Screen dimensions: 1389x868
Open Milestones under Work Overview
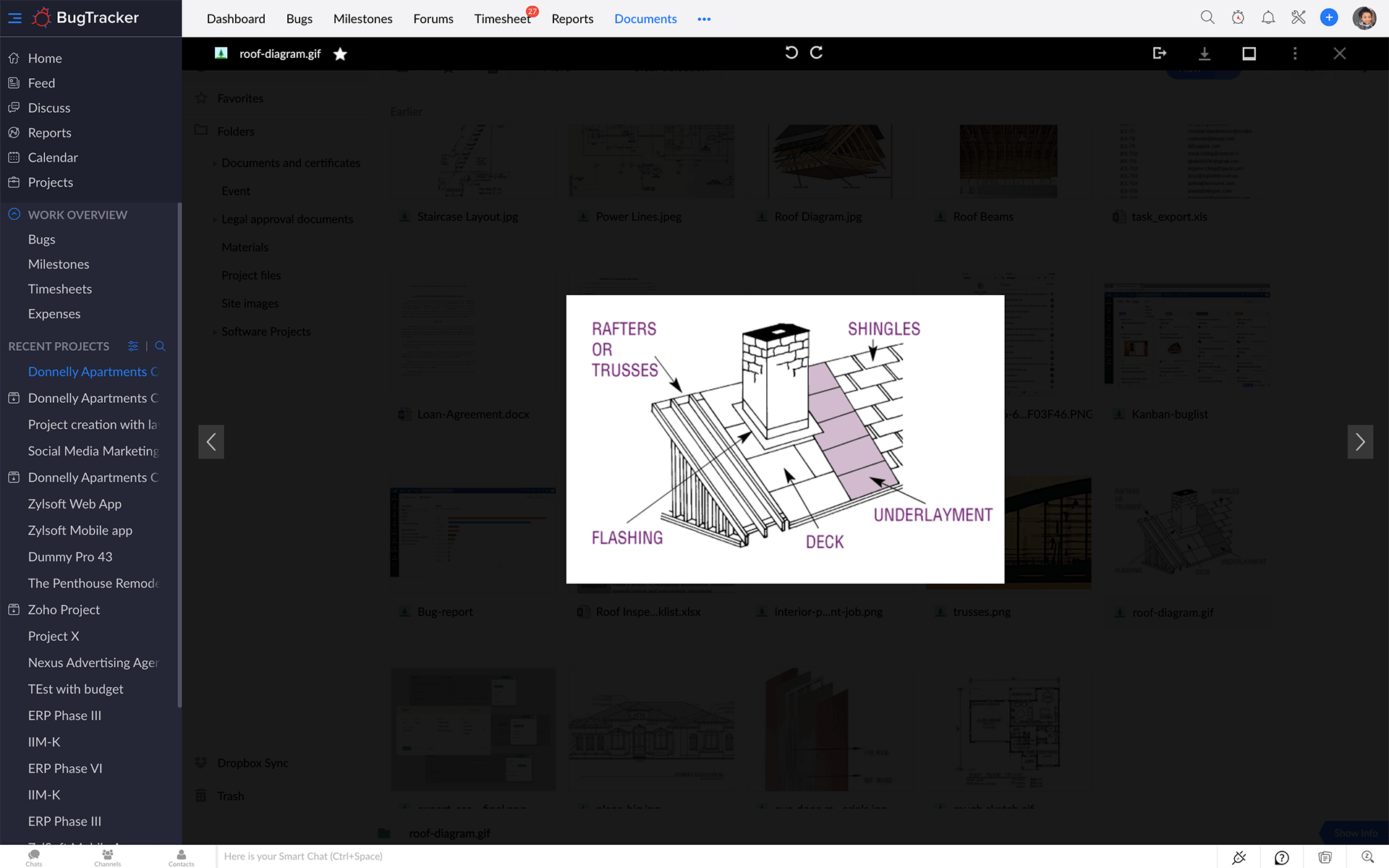(59, 264)
